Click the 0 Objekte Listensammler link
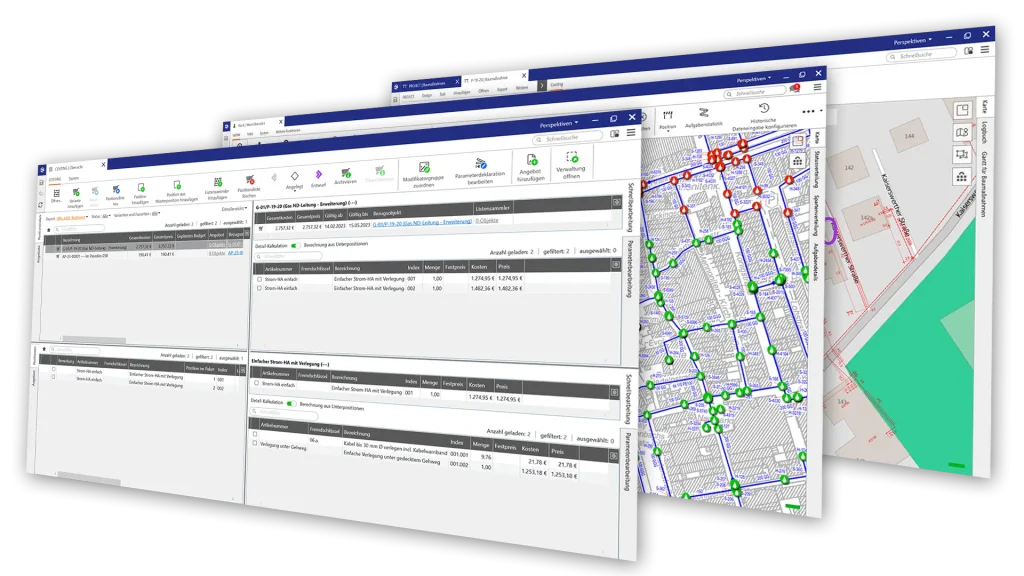The width and height of the screenshot is (1024, 576). [487, 220]
